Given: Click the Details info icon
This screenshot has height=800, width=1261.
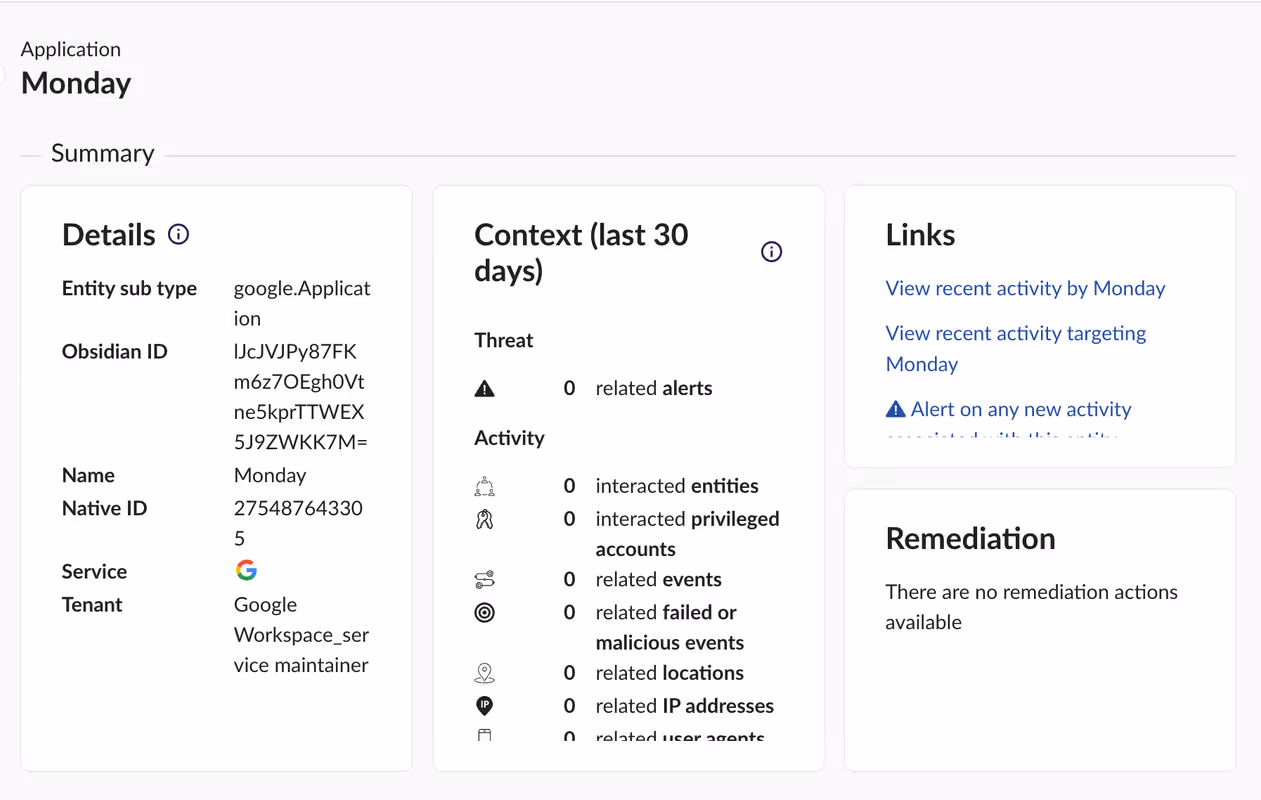Looking at the screenshot, I should click(178, 234).
